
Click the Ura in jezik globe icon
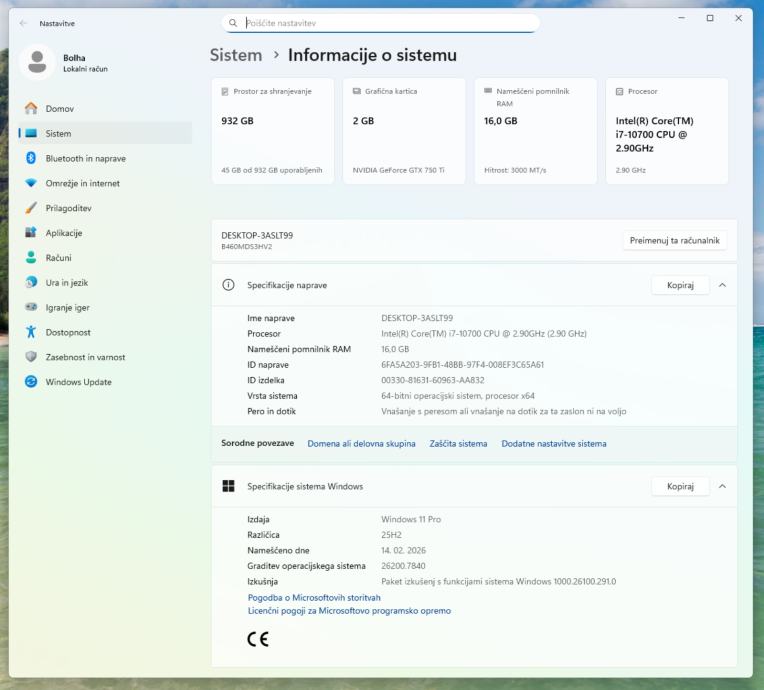coord(31,282)
